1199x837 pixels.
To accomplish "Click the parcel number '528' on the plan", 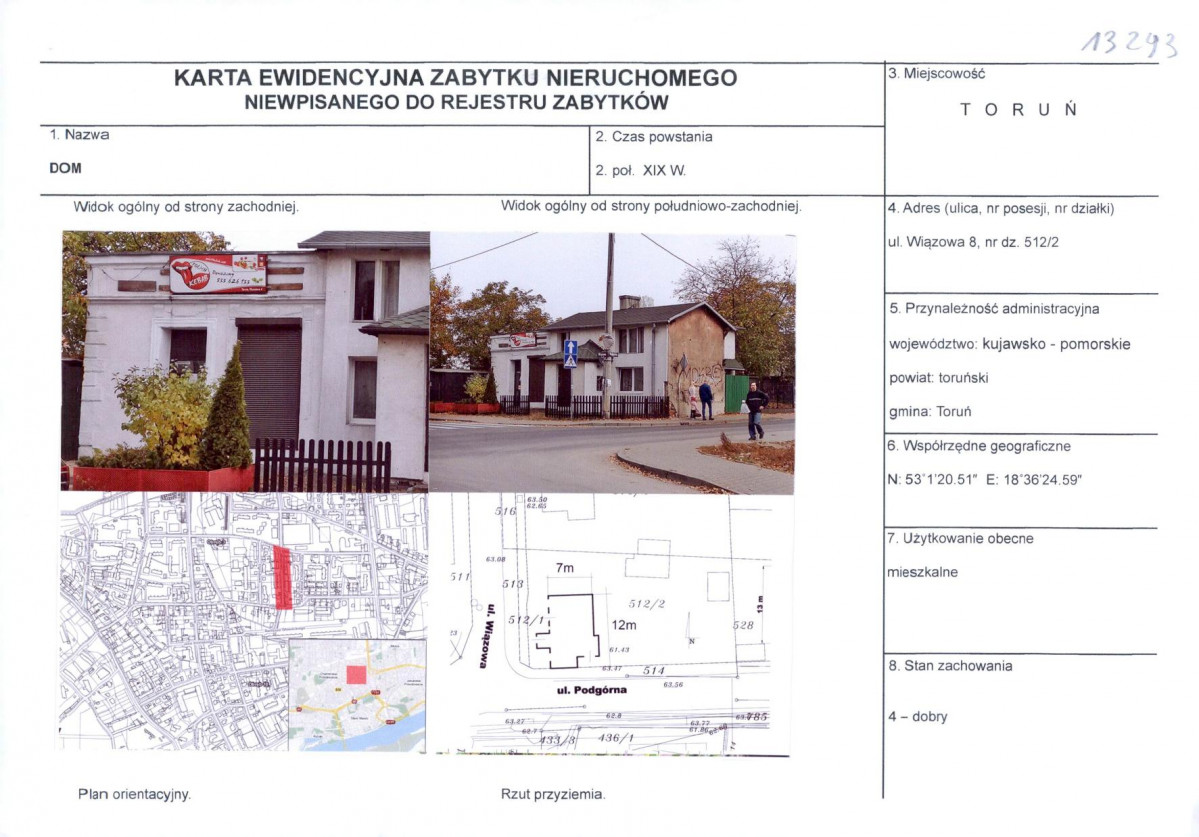I will tap(743, 625).
